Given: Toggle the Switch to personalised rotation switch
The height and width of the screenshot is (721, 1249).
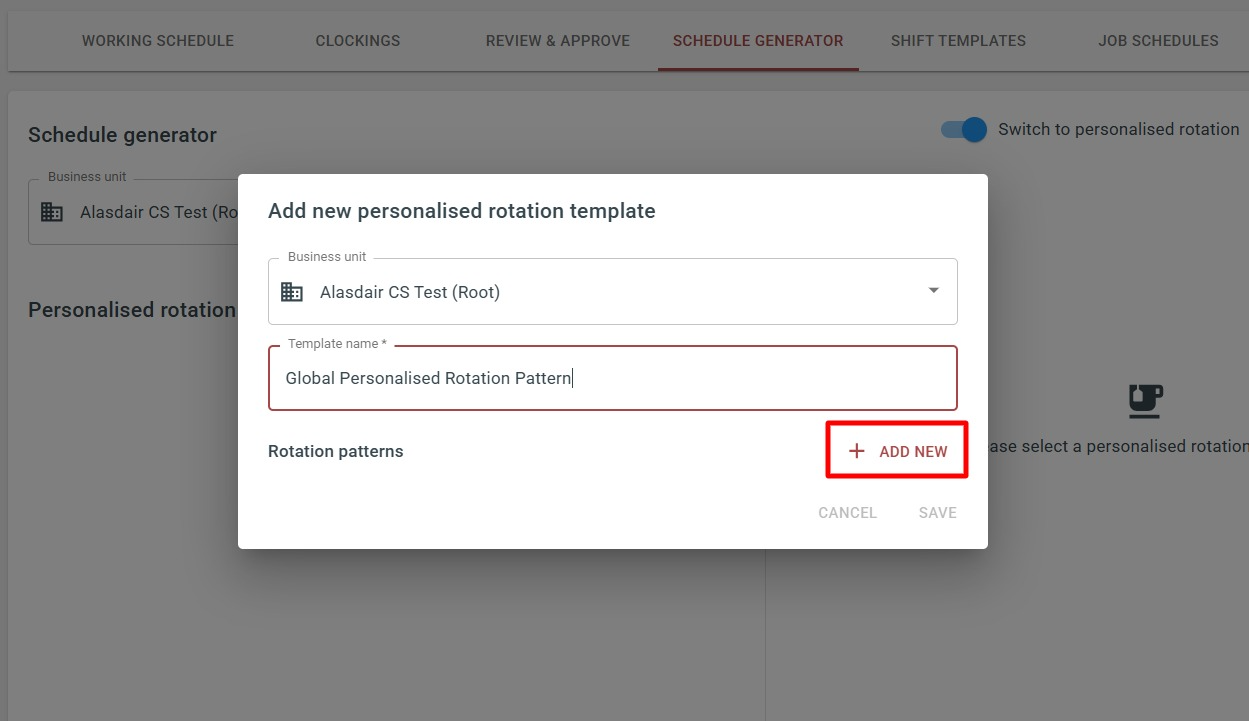Looking at the screenshot, I should tap(964, 130).
